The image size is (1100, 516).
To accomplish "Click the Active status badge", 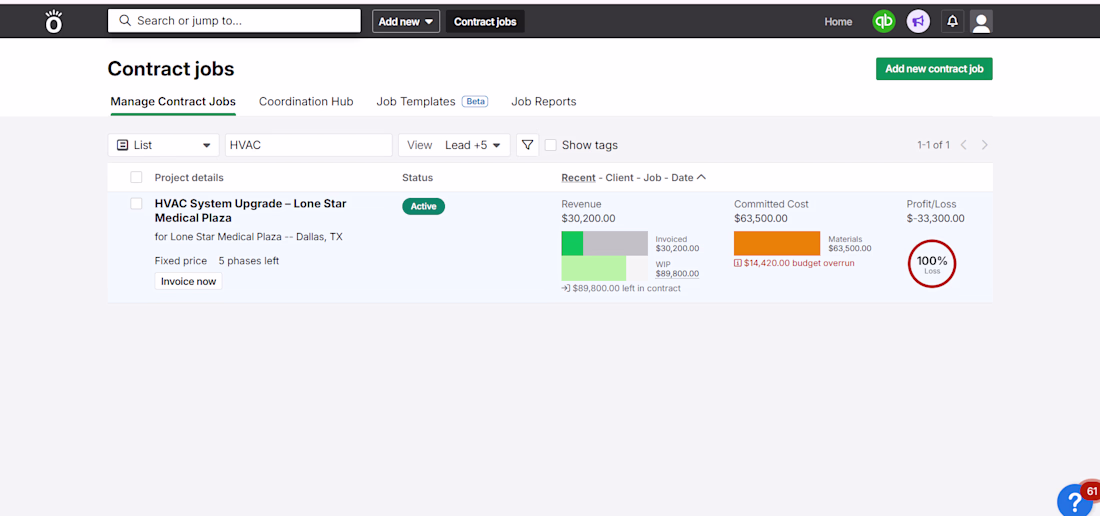I will [423, 206].
